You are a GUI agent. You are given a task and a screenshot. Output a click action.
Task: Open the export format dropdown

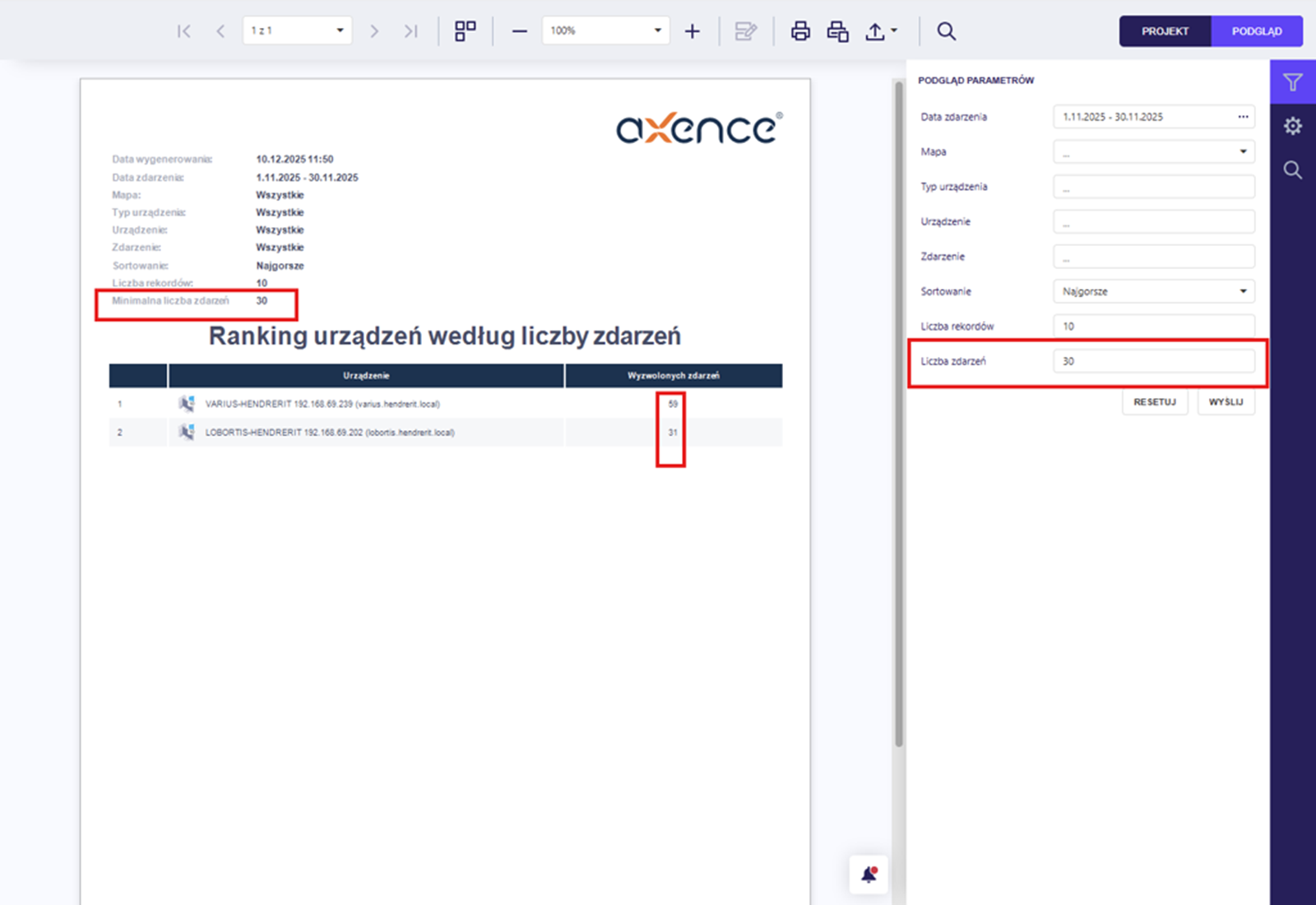(881, 31)
